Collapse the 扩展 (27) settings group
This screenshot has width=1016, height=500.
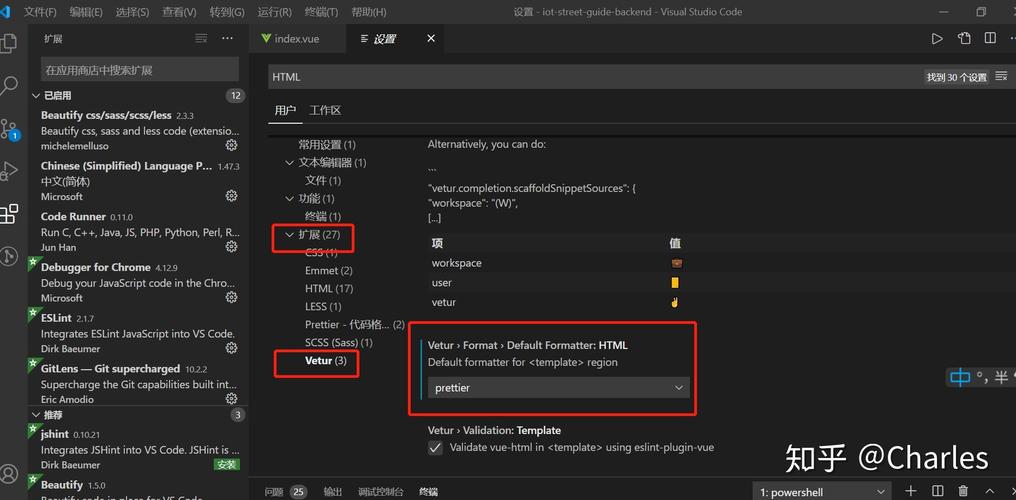click(x=290, y=235)
